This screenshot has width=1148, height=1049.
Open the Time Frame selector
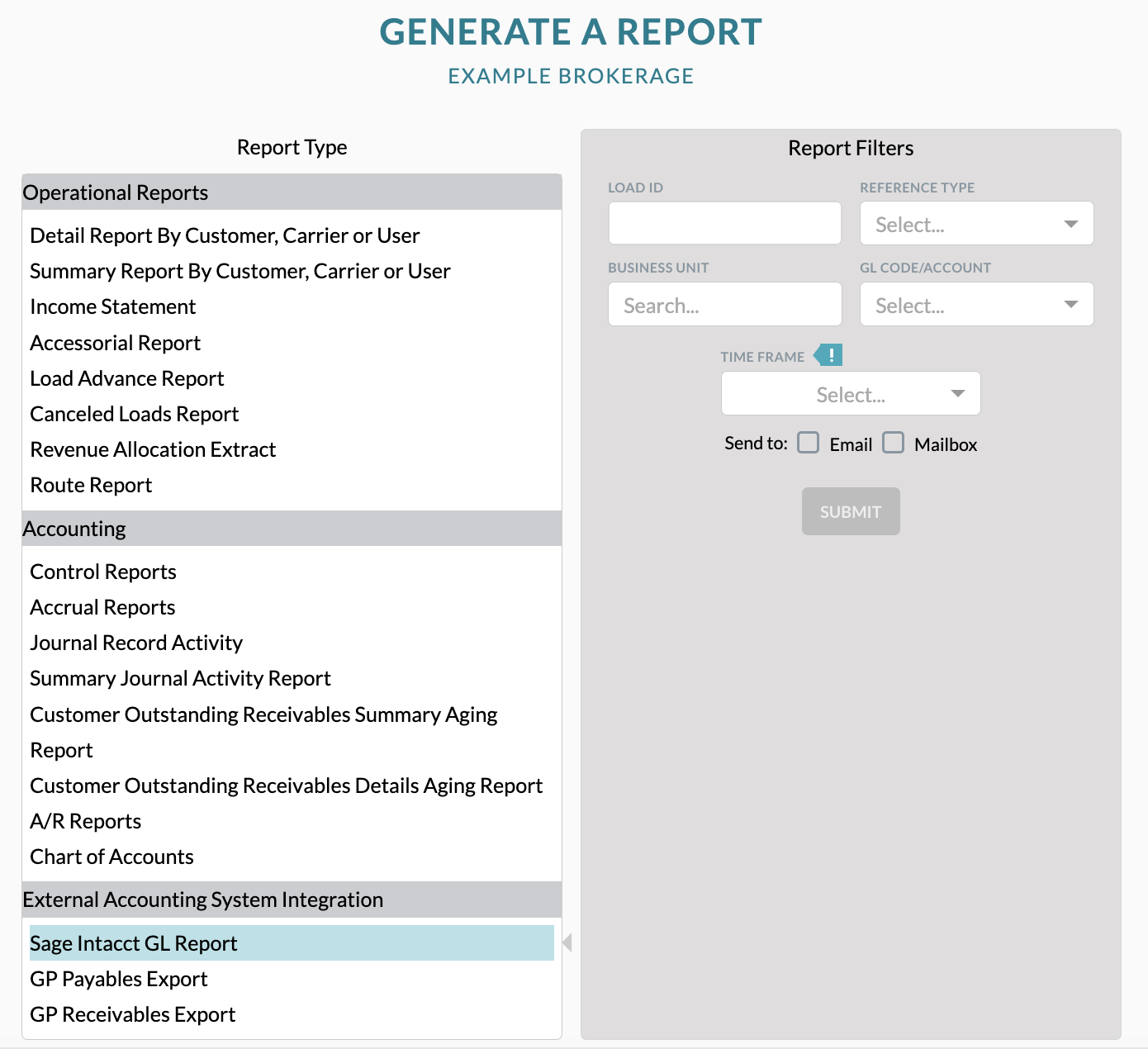tap(850, 393)
